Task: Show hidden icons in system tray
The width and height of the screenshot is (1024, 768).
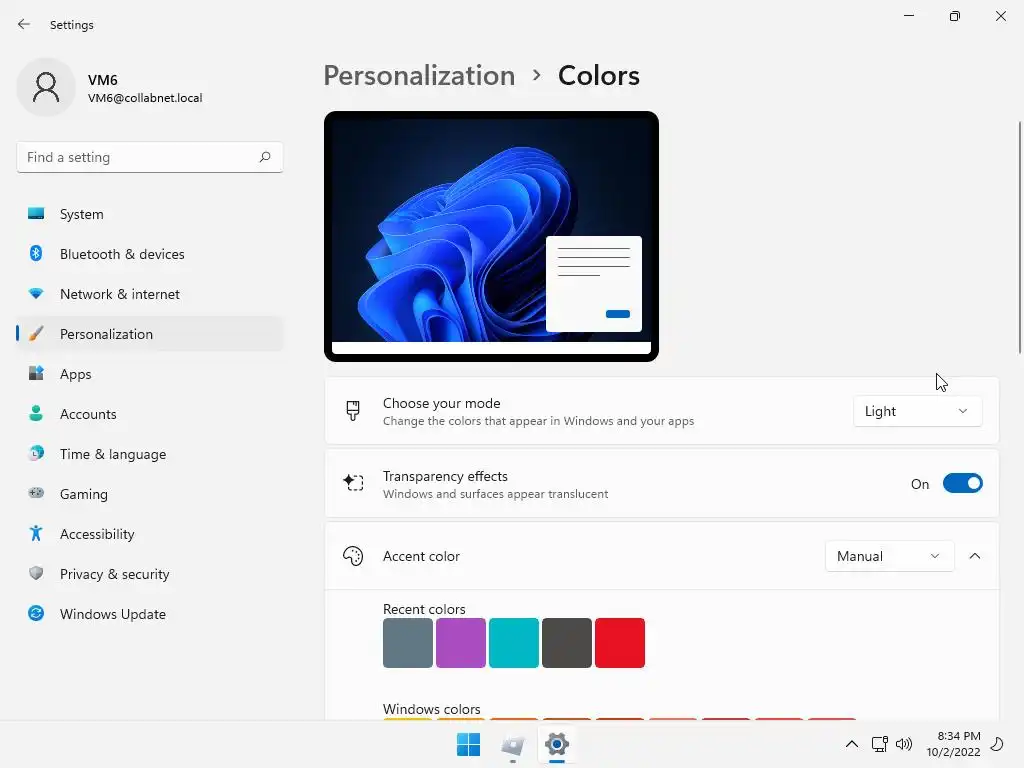Action: coord(852,744)
